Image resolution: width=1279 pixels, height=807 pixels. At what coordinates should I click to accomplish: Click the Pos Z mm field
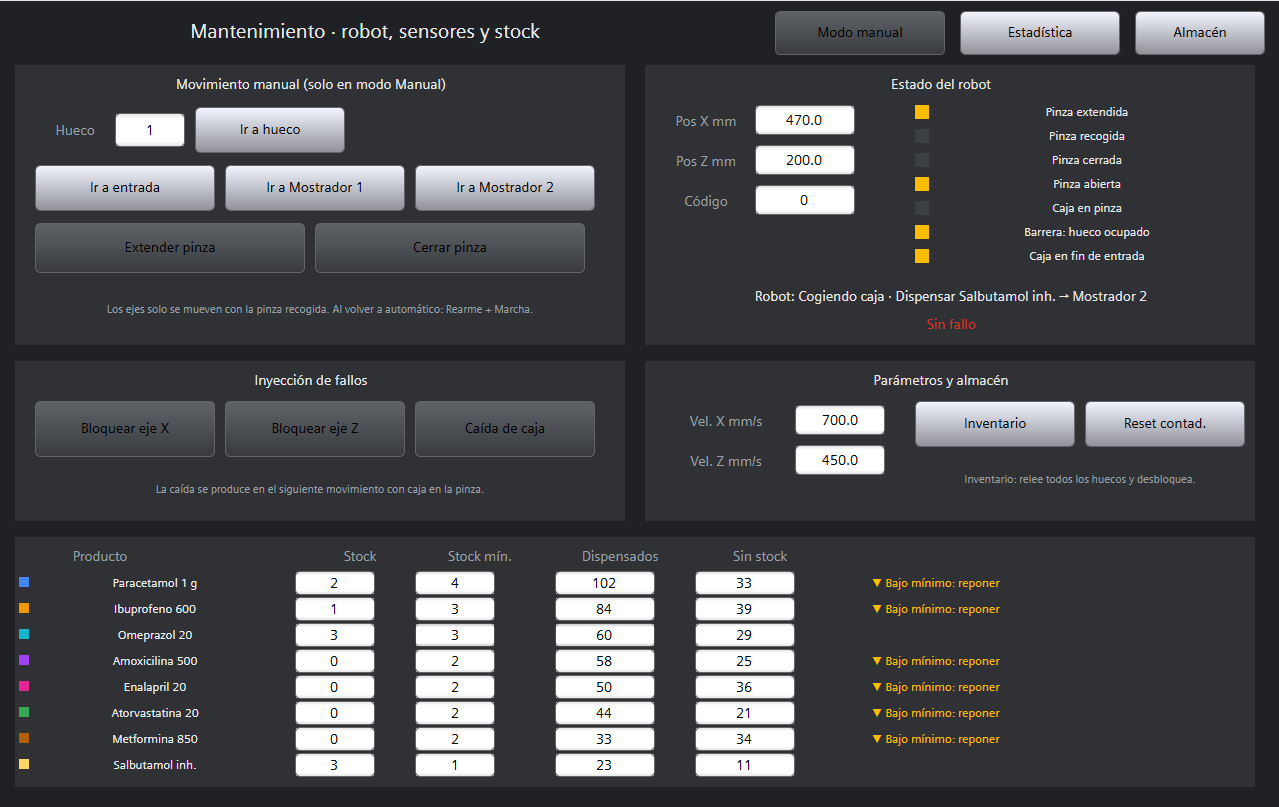point(805,160)
